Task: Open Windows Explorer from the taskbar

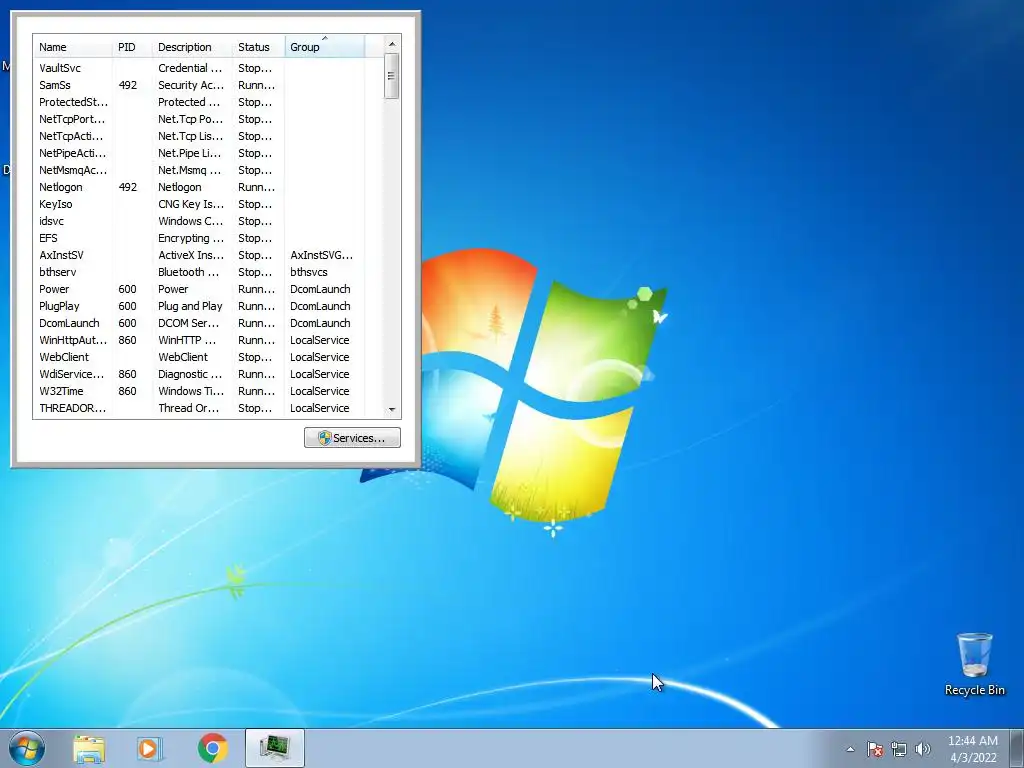Action: click(89, 748)
